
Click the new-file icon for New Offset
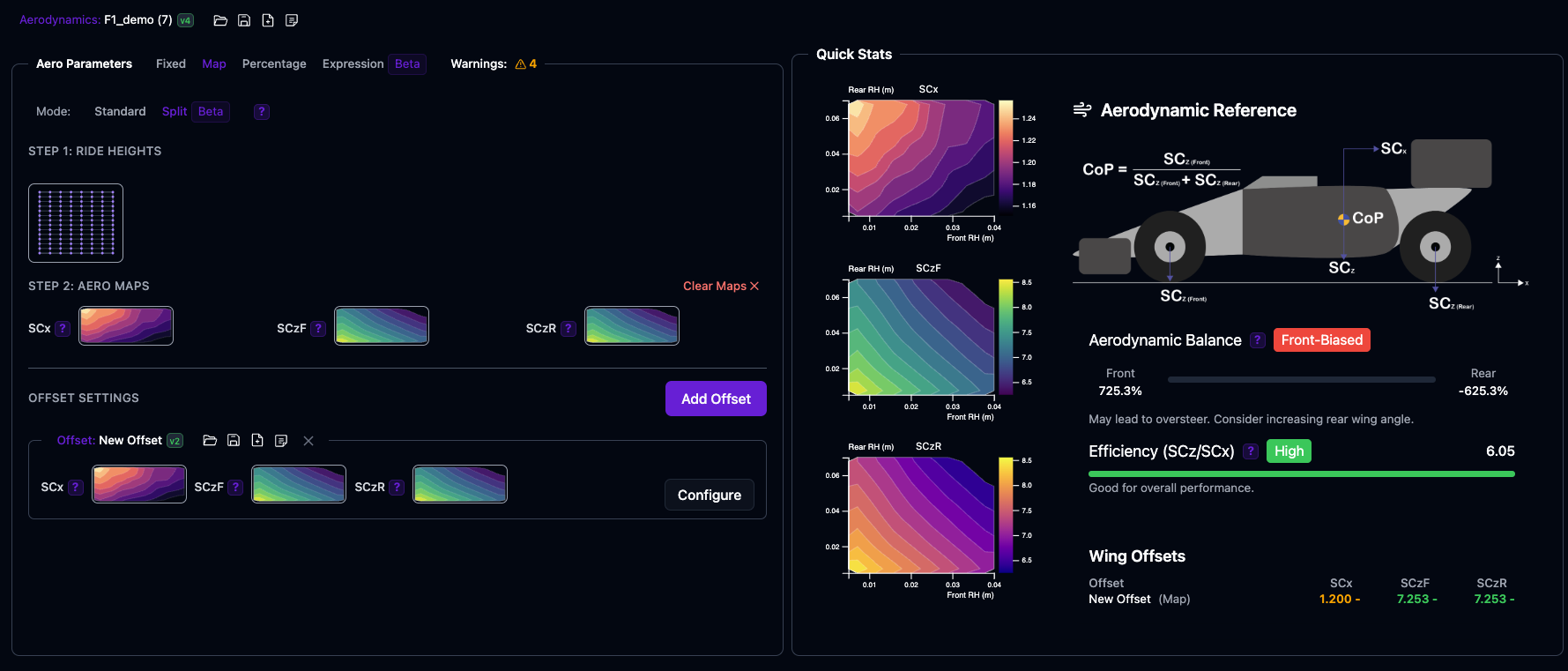[257, 441]
